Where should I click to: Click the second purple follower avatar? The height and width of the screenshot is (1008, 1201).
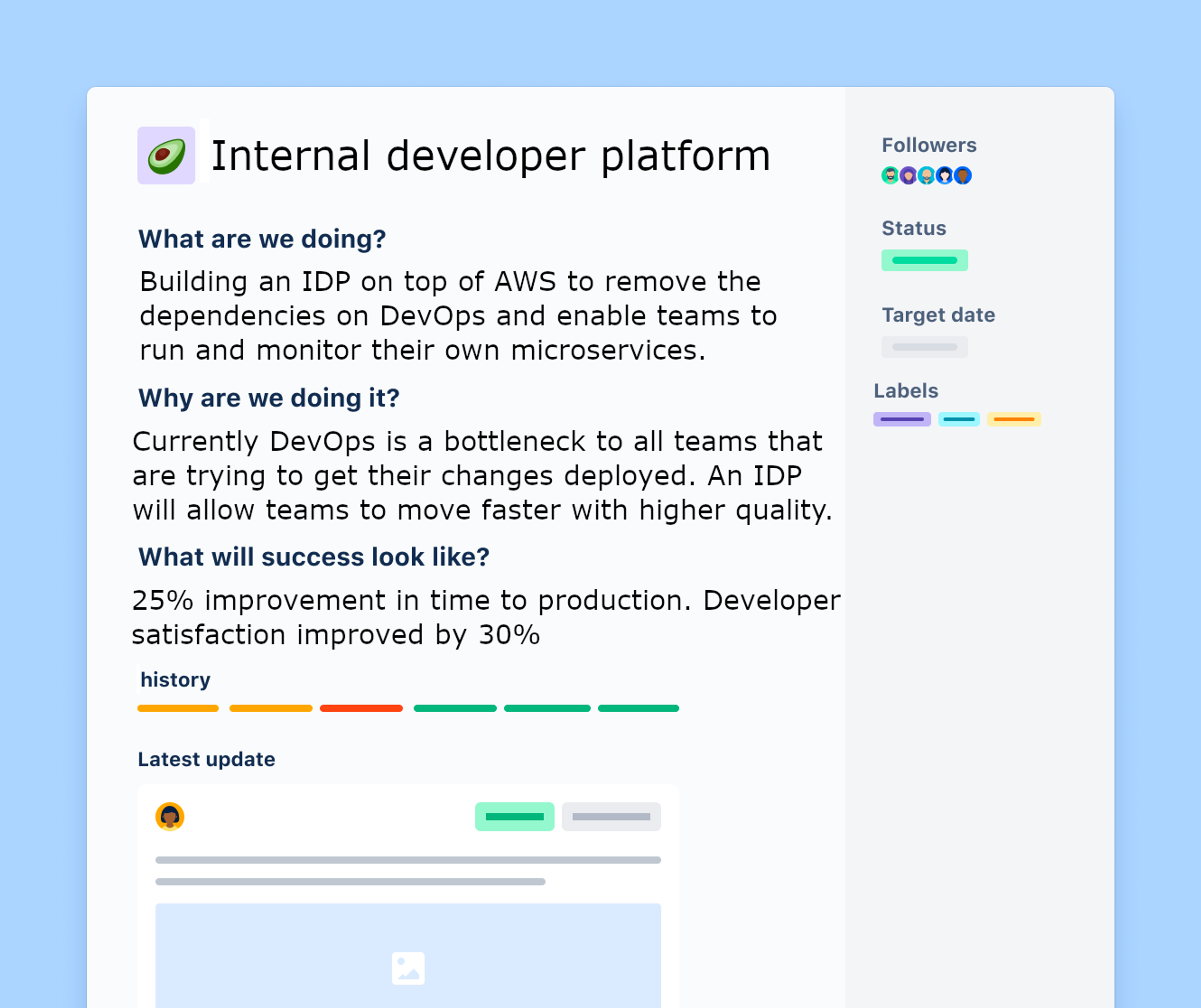click(x=908, y=175)
